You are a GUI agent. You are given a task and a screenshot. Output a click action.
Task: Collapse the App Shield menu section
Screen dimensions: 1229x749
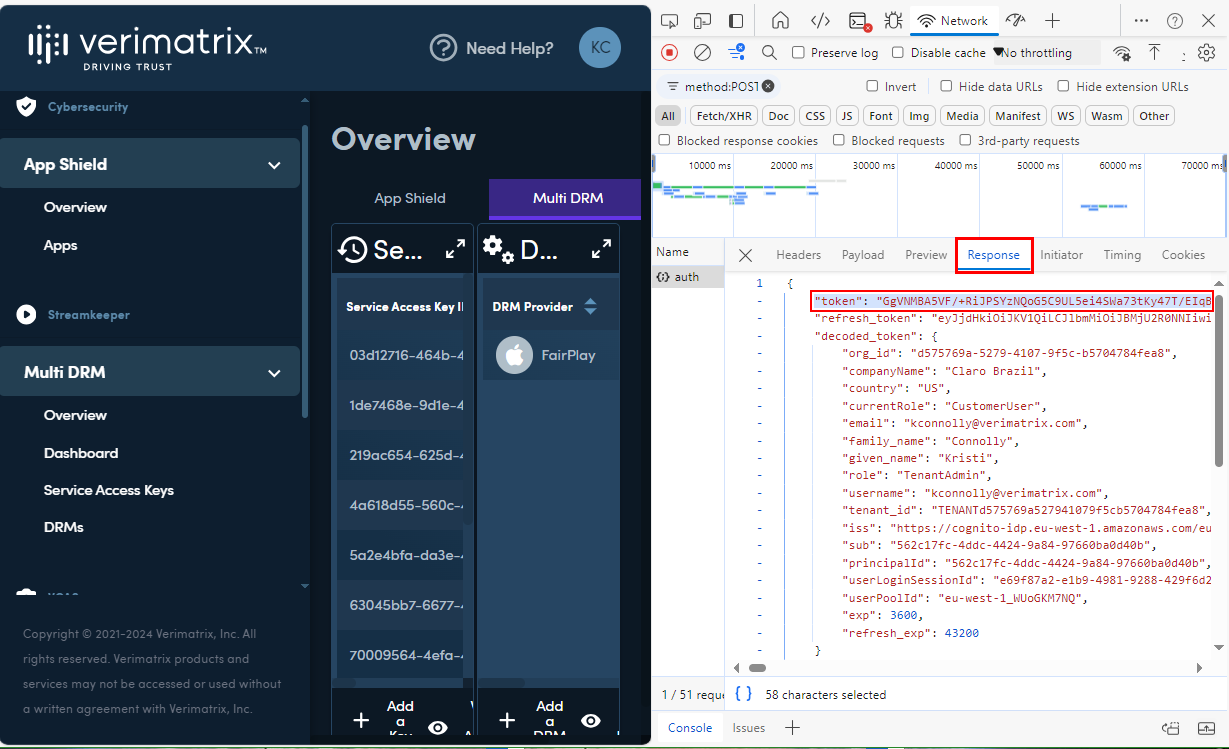tap(274, 165)
